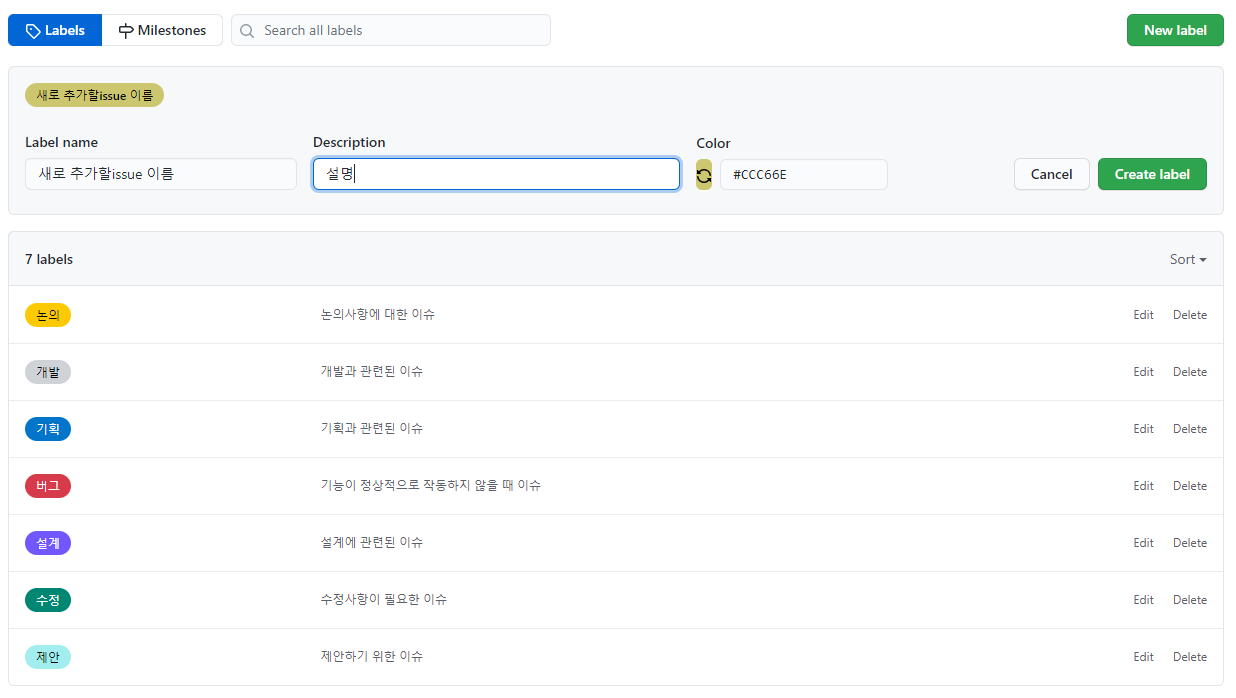Click the 새로 추가할issue 이름 preview chip
This screenshot has height=698, width=1236.
pyautogui.click(x=94, y=94)
